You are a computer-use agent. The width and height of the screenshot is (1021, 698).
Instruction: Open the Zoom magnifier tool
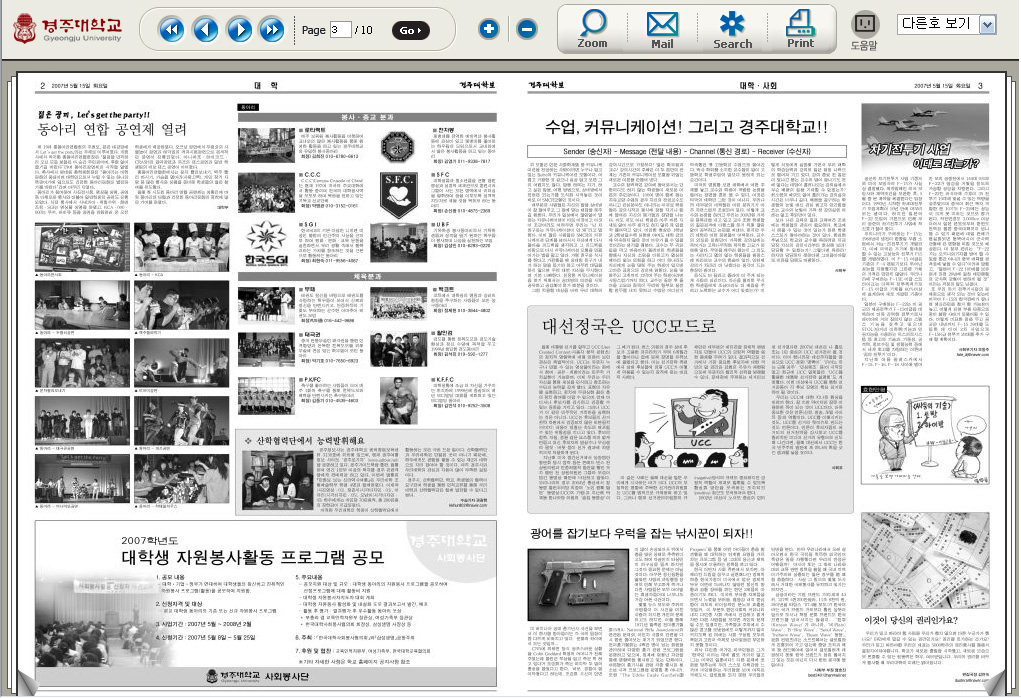593,29
